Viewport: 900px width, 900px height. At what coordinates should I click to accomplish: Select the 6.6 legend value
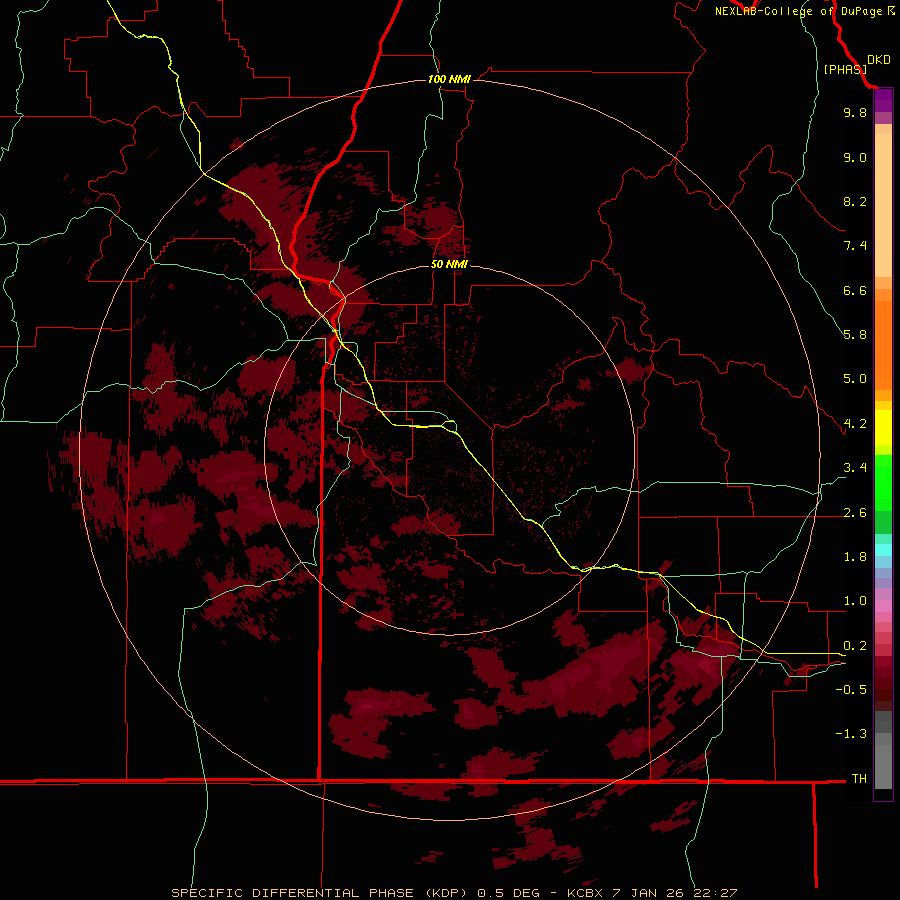click(855, 290)
